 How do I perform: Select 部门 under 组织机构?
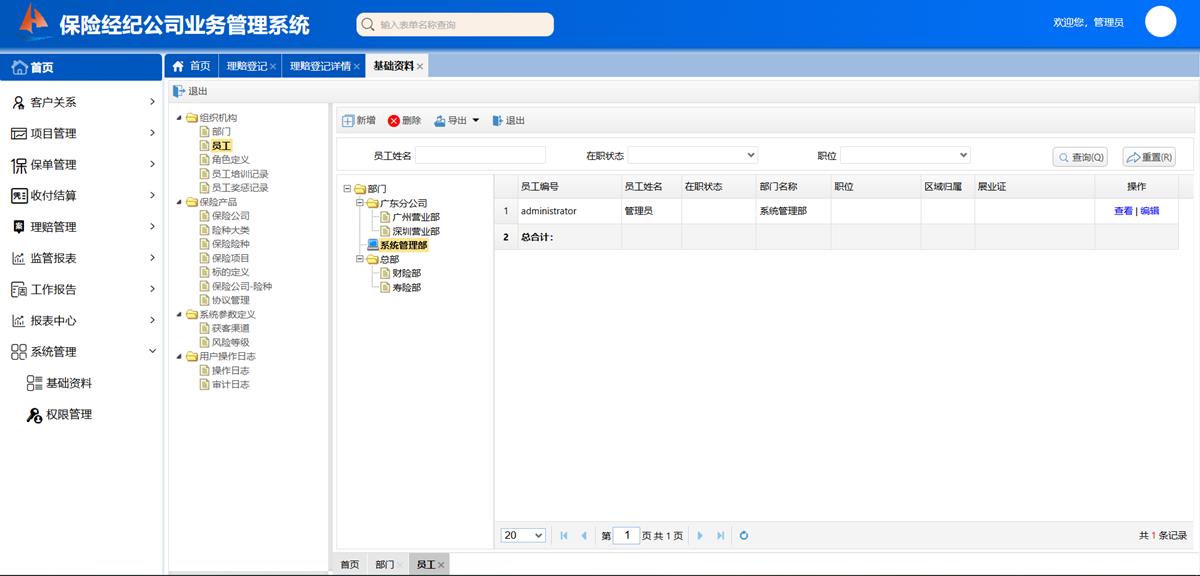coord(221,132)
